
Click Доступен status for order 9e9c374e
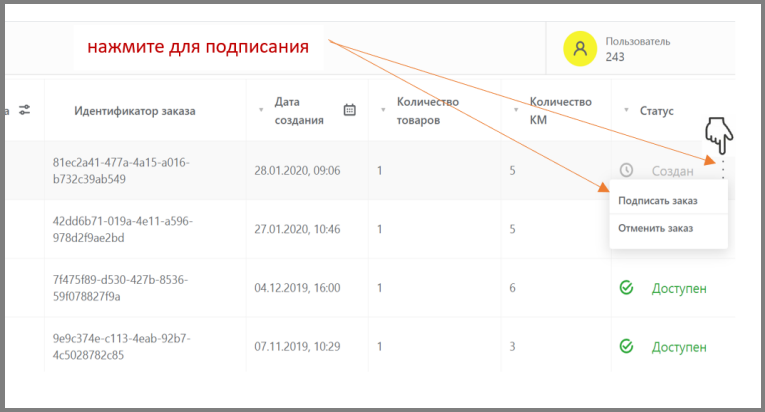[x=679, y=347]
